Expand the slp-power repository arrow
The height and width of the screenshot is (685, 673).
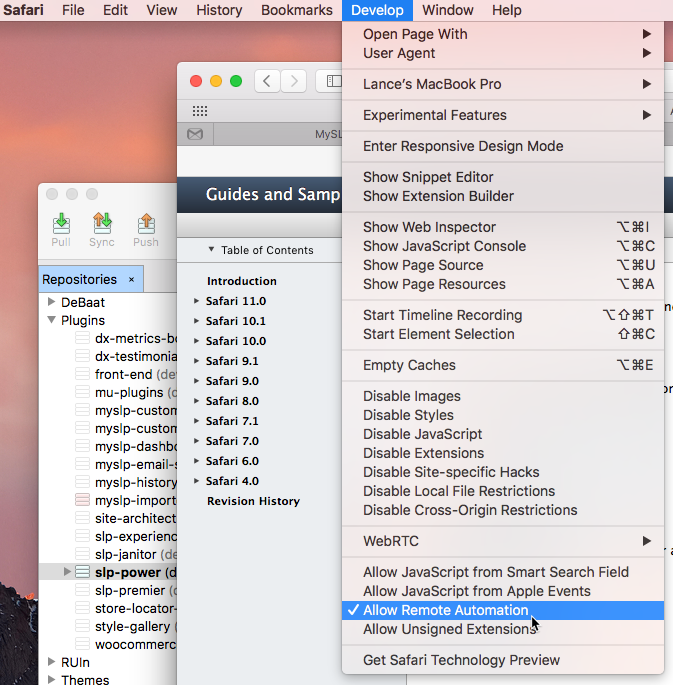click(67, 571)
